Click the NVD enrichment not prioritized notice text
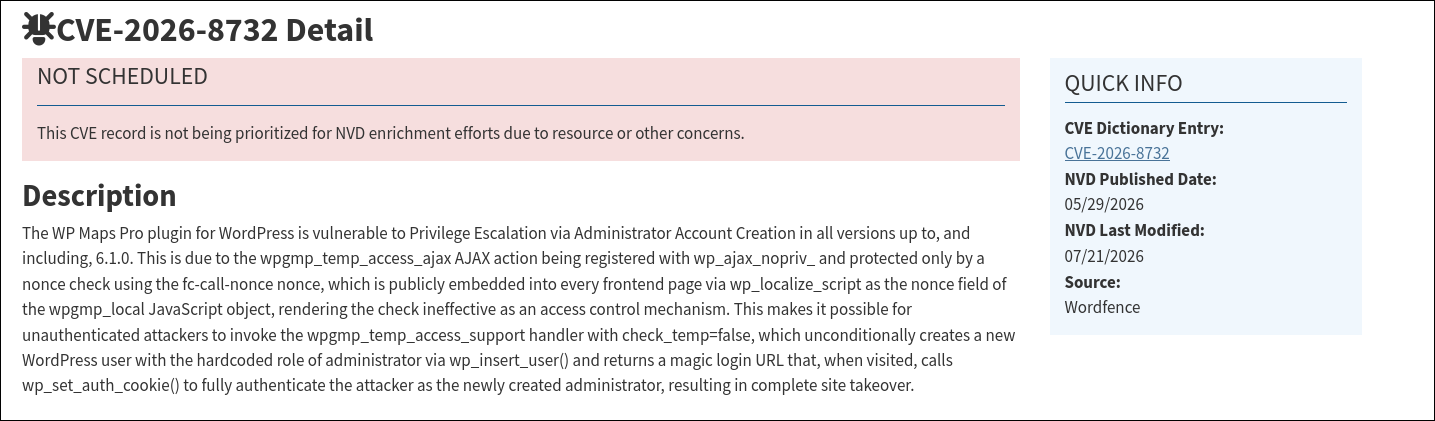The height and width of the screenshot is (421, 1435). [390, 132]
